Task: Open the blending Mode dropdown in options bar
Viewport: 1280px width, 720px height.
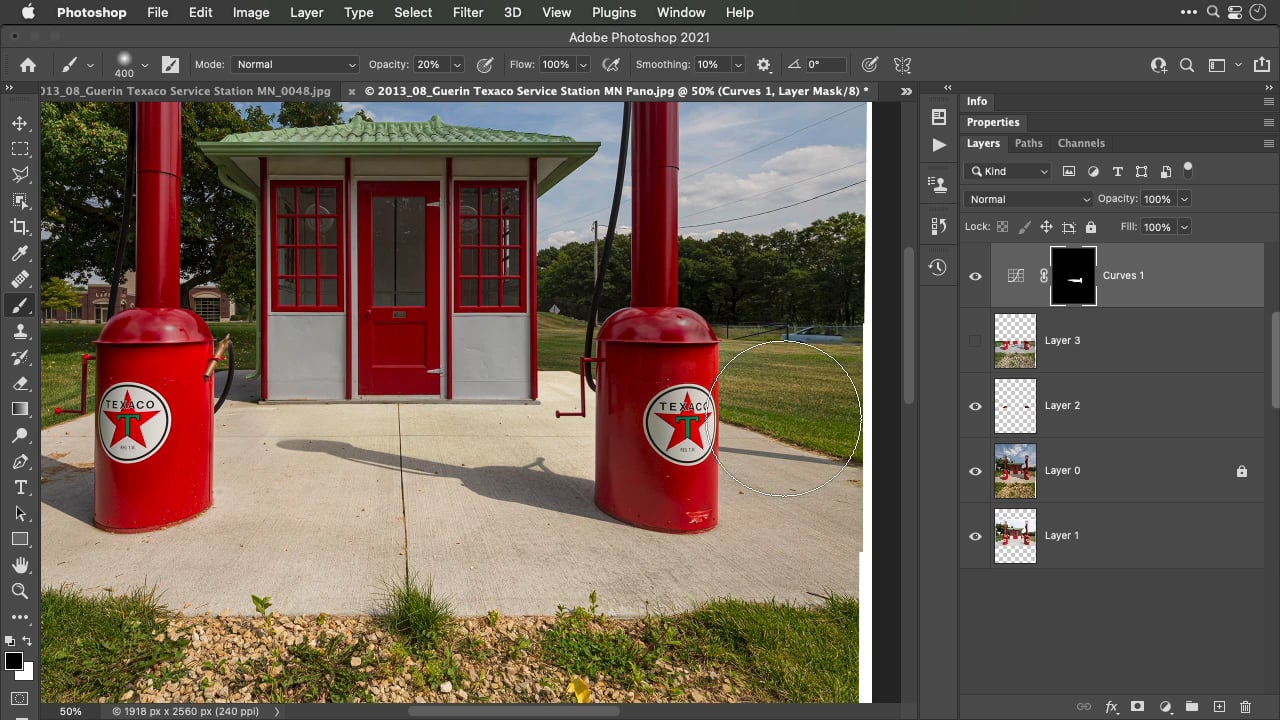Action: point(295,64)
